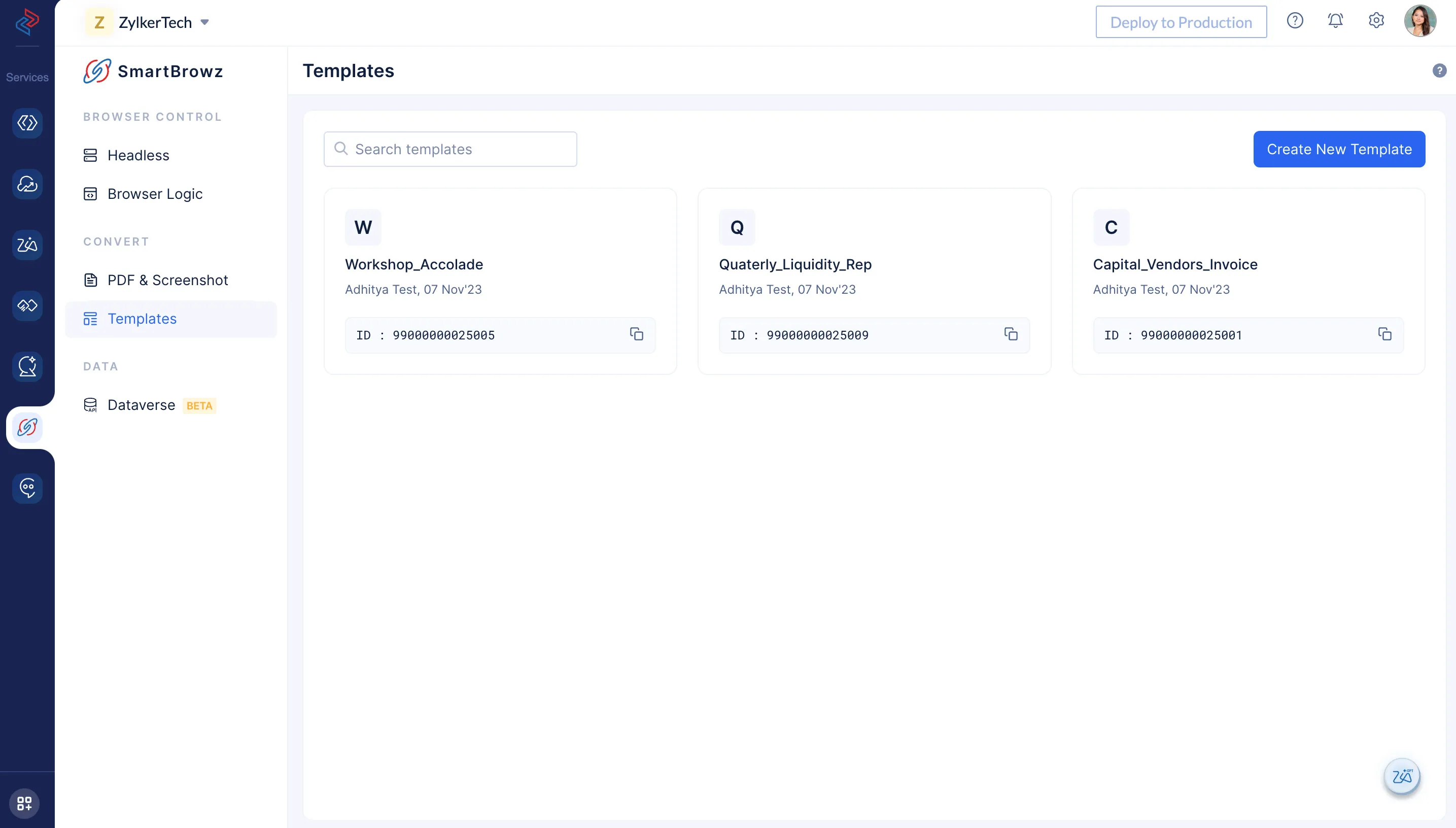Copy ID of Capital_Vendors_Invoice template
The width and height of the screenshot is (1456, 828).
coord(1384,334)
